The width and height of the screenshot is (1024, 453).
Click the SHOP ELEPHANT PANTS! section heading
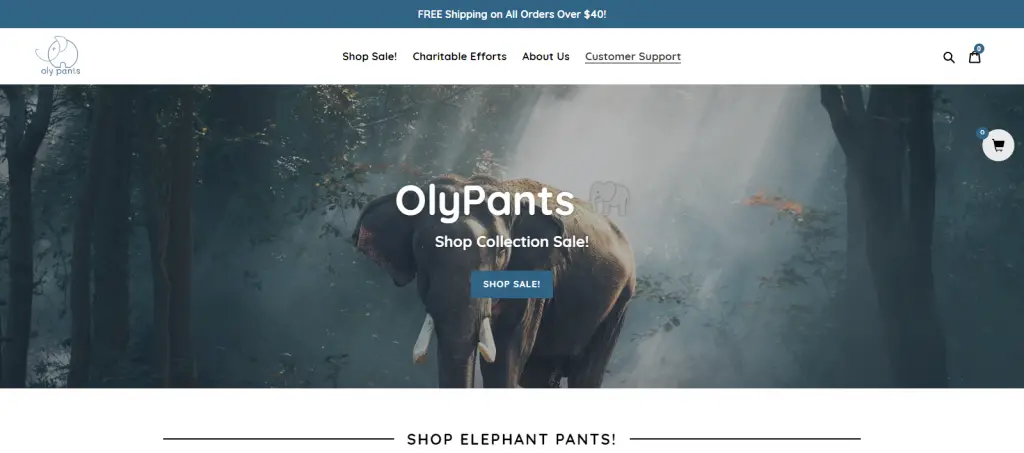[x=511, y=439]
